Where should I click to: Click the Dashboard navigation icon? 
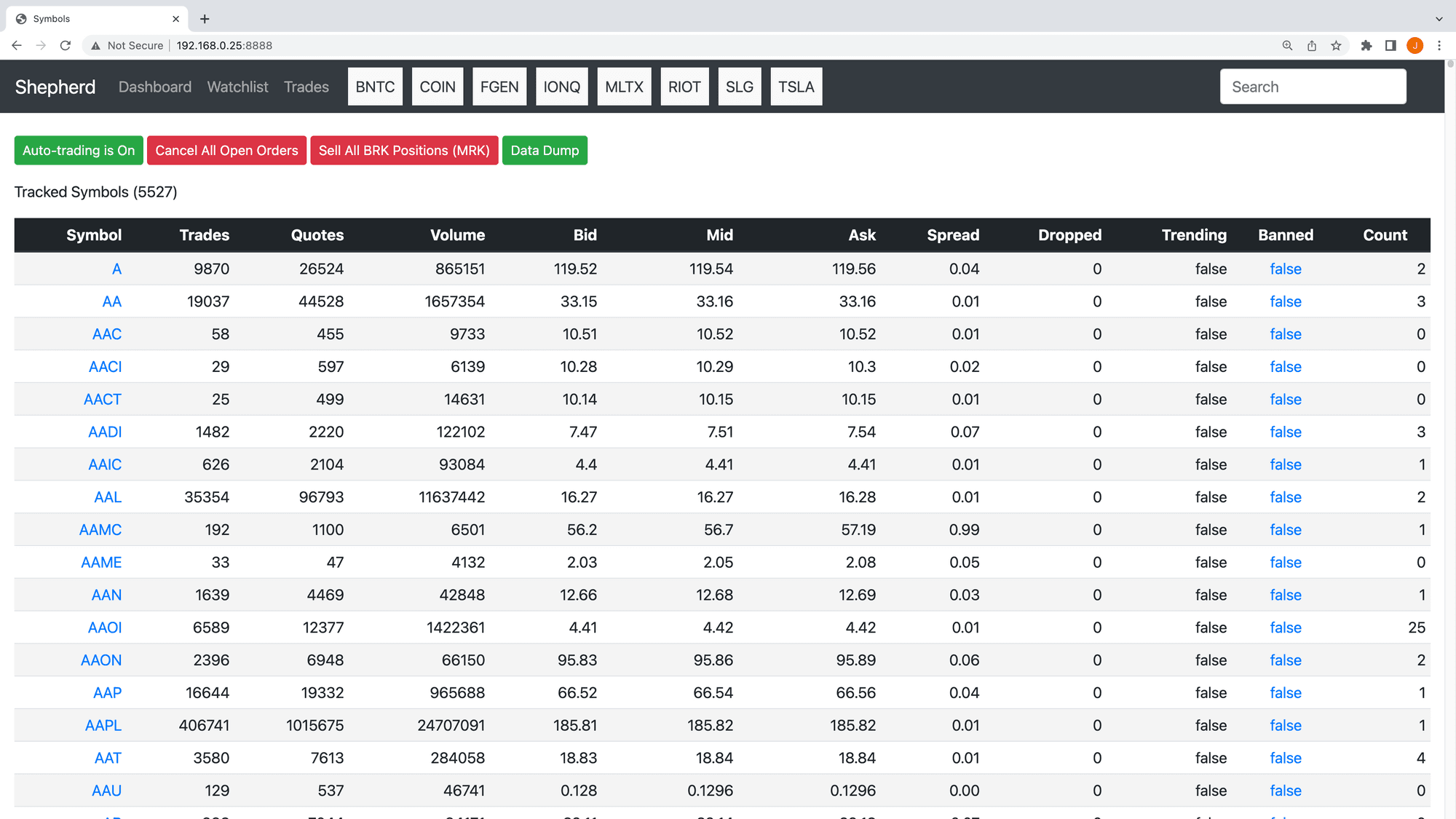(155, 86)
